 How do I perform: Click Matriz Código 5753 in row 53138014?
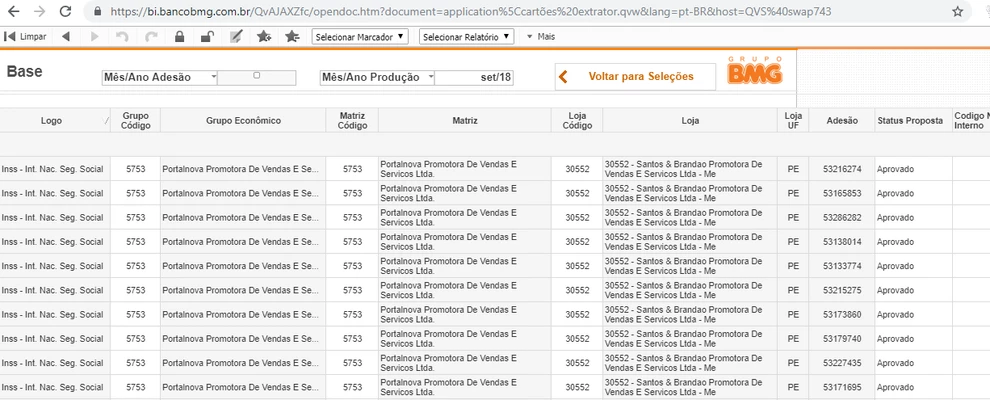[x=352, y=242]
